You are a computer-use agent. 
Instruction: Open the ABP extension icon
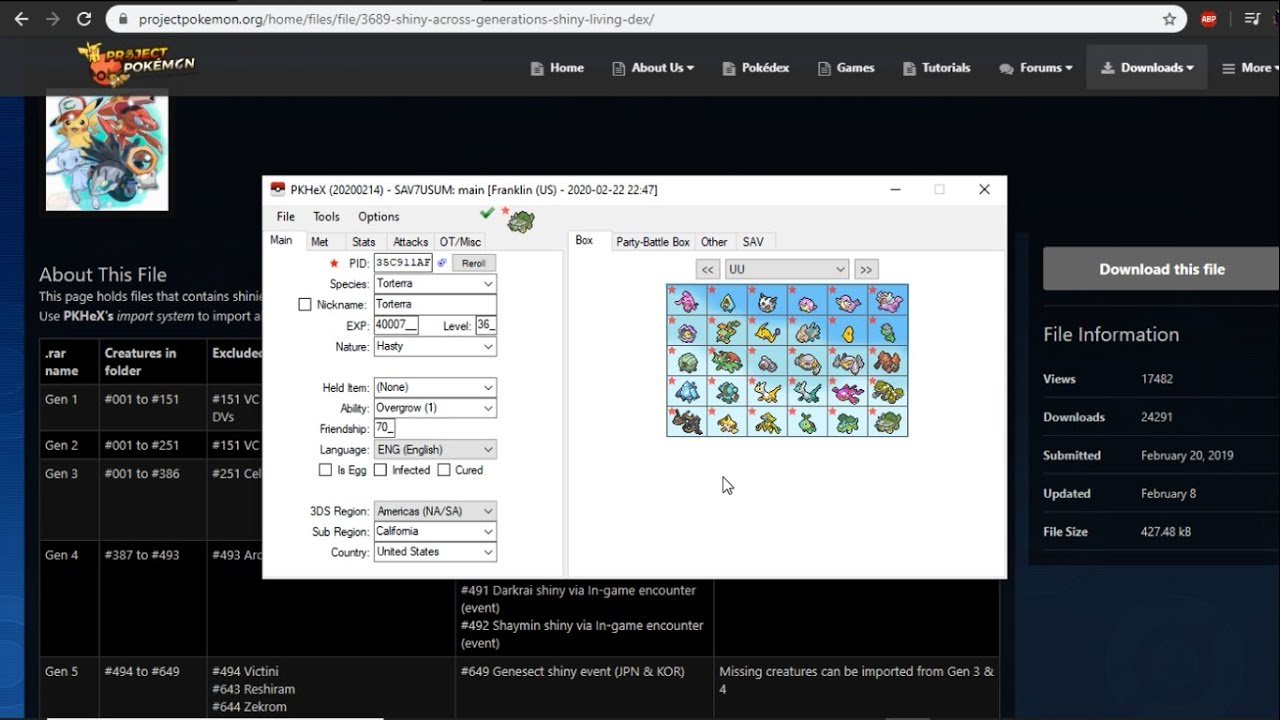tap(1208, 19)
